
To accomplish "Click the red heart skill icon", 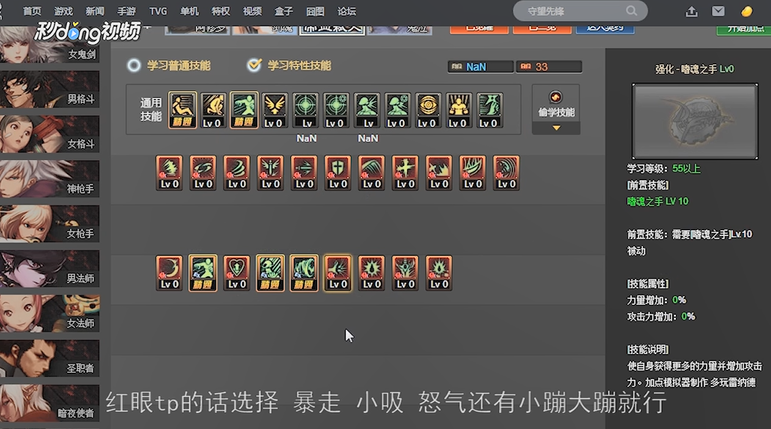I will coord(237,273).
